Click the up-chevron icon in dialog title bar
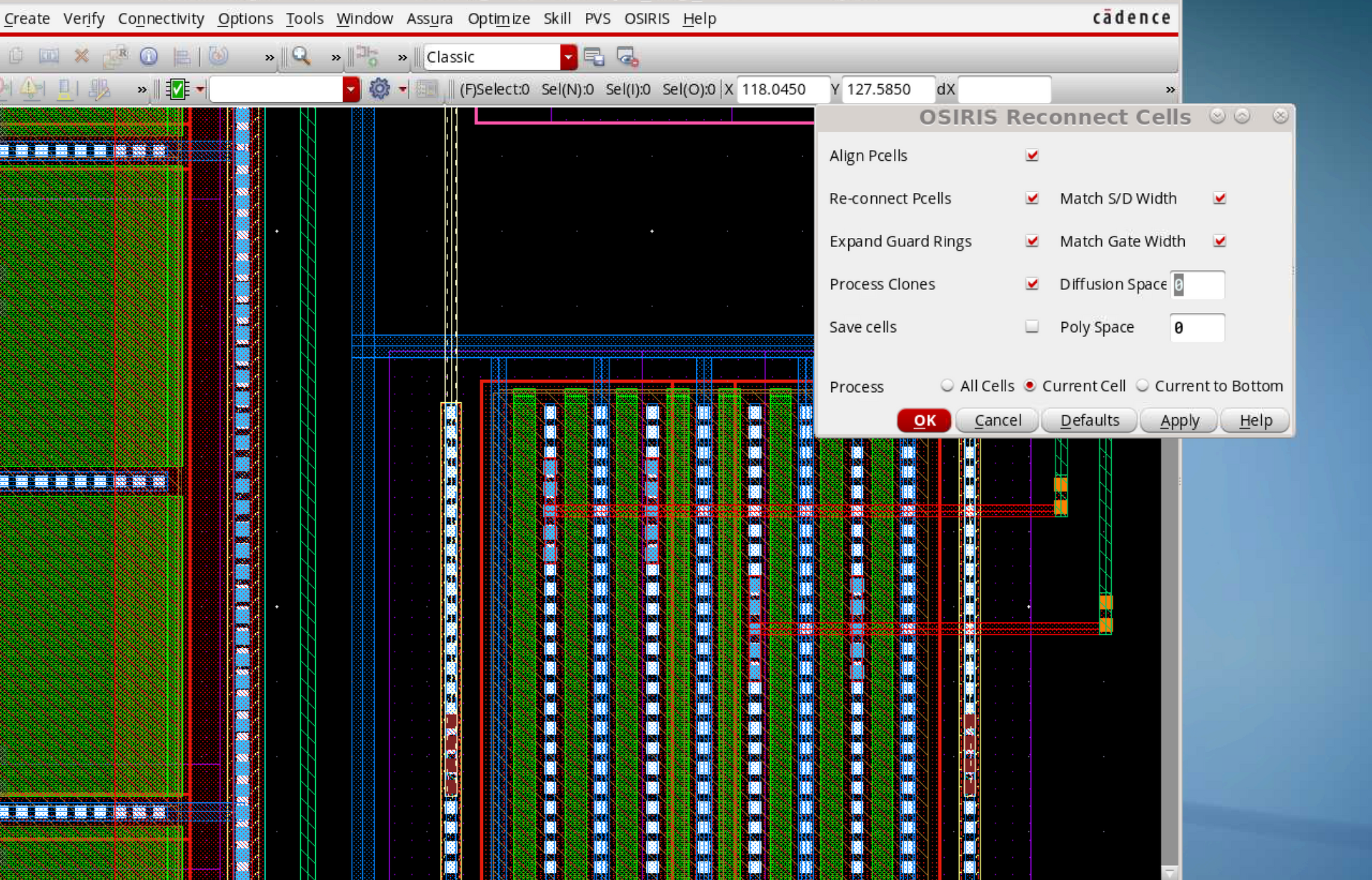 pyautogui.click(x=1242, y=116)
